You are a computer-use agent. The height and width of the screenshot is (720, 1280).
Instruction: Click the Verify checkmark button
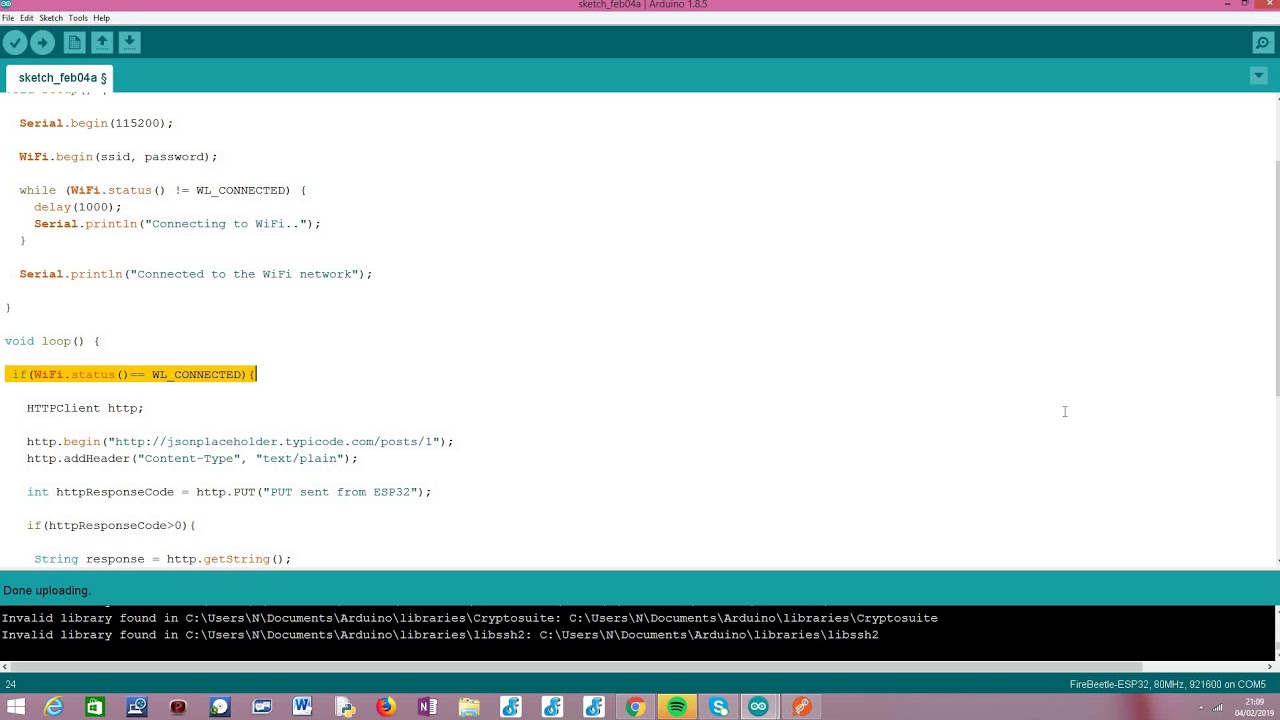pos(14,42)
